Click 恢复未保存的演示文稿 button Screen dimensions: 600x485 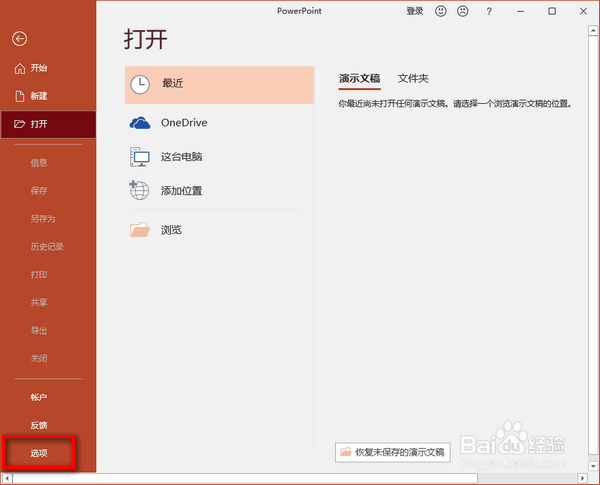point(393,452)
